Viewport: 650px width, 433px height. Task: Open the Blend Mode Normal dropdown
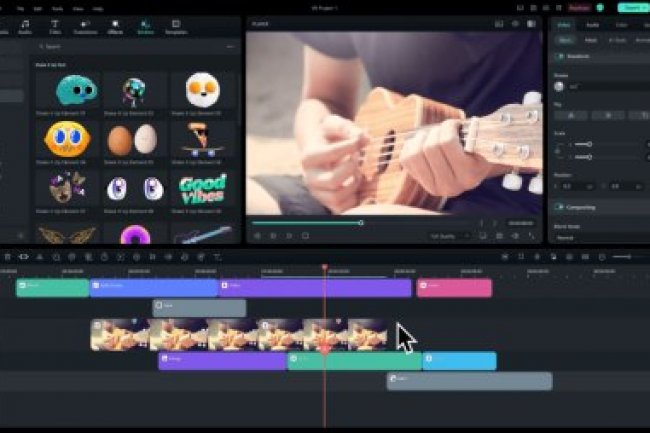[602, 238]
